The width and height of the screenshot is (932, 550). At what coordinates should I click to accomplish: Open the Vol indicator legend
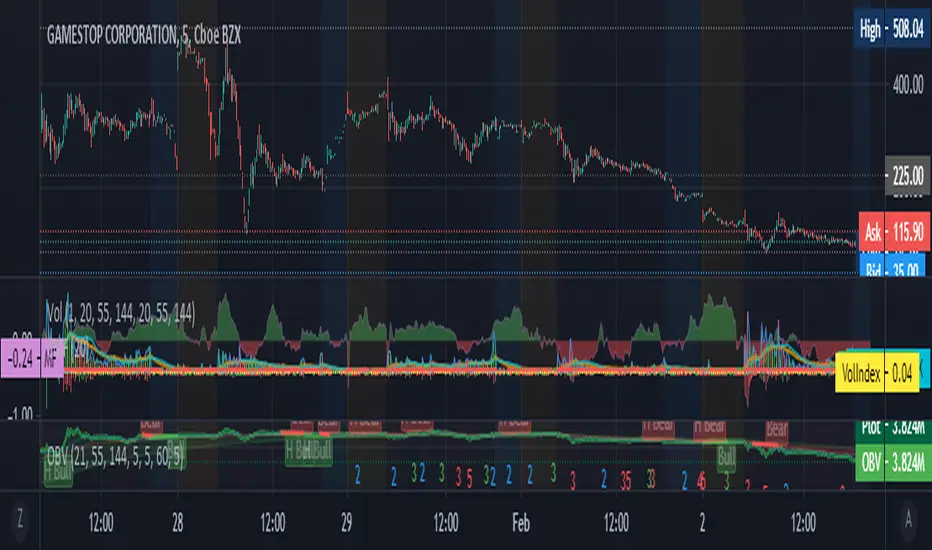coord(121,313)
